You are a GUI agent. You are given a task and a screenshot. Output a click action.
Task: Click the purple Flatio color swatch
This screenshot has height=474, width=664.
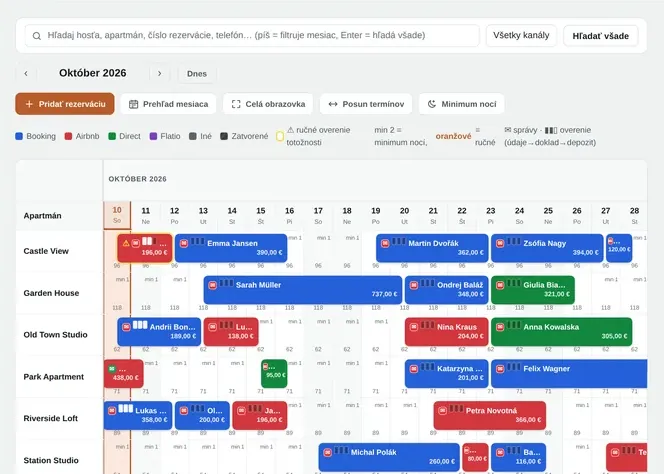153,136
